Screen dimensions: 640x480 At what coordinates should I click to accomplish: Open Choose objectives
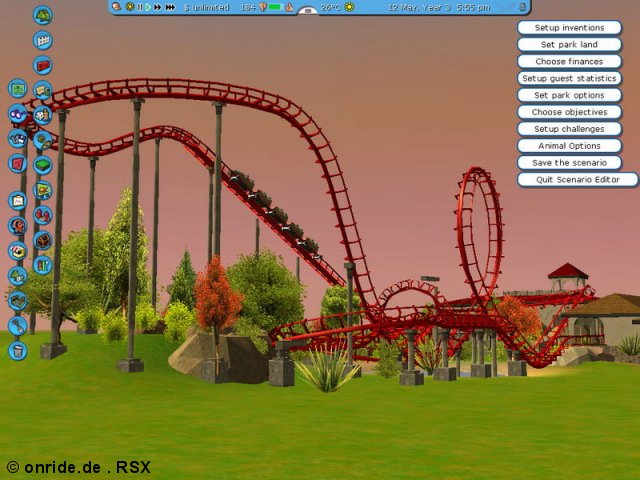(x=569, y=112)
